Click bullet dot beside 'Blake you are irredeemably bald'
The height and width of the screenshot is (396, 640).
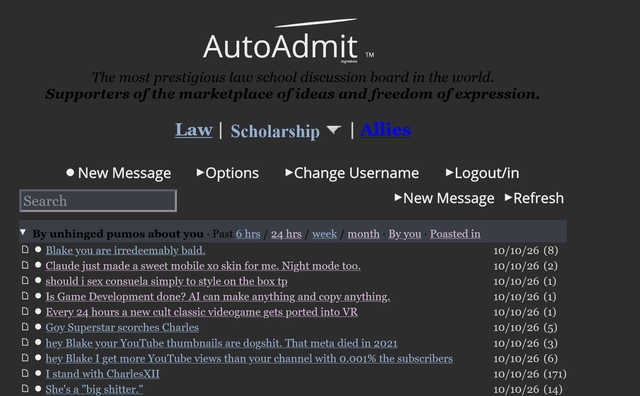pos(38,249)
